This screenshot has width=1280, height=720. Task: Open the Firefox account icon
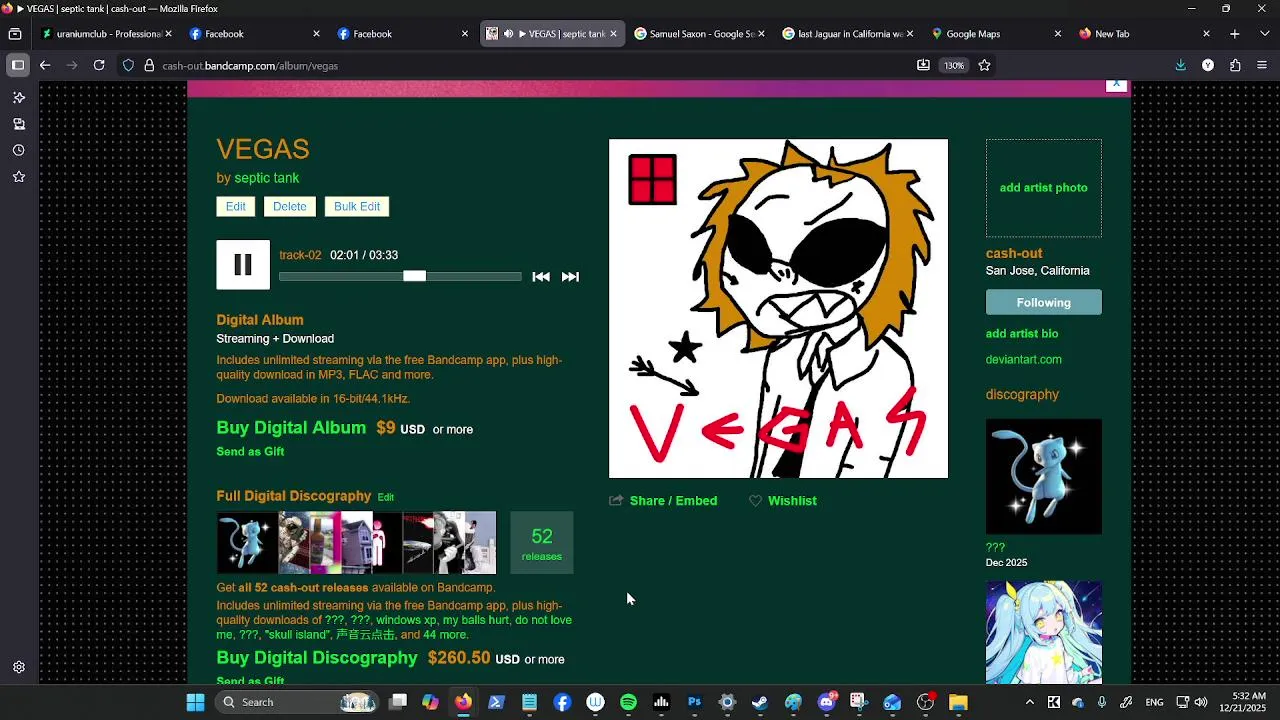tap(1208, 65)
